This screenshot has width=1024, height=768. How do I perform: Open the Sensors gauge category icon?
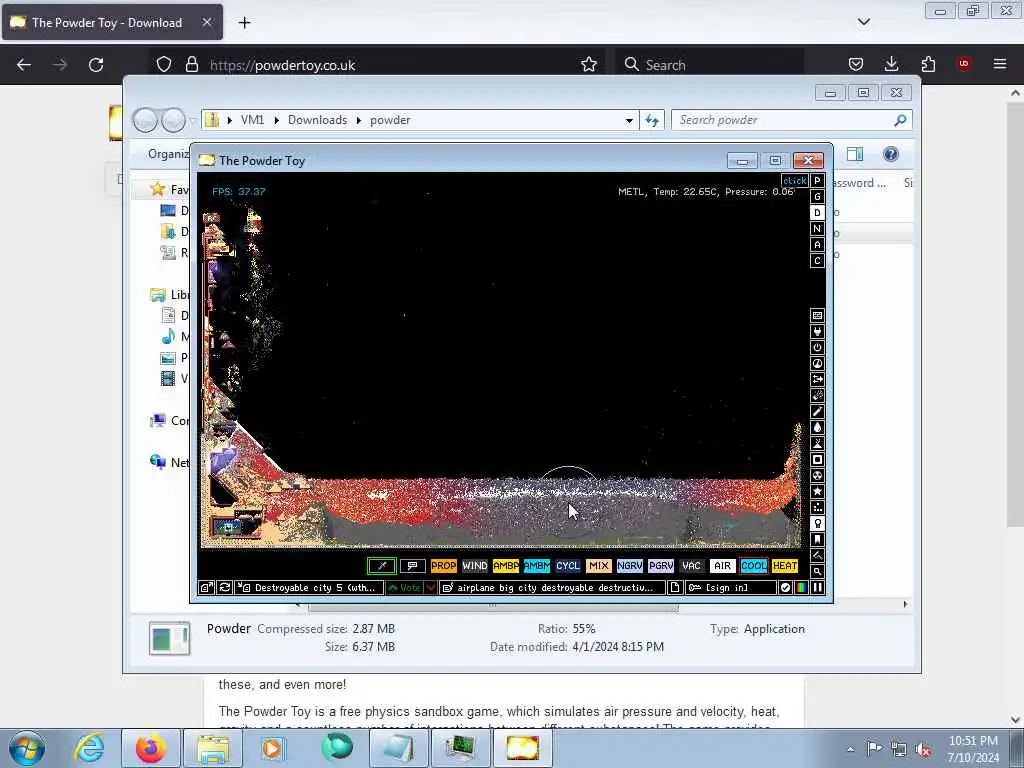point(817,364)
